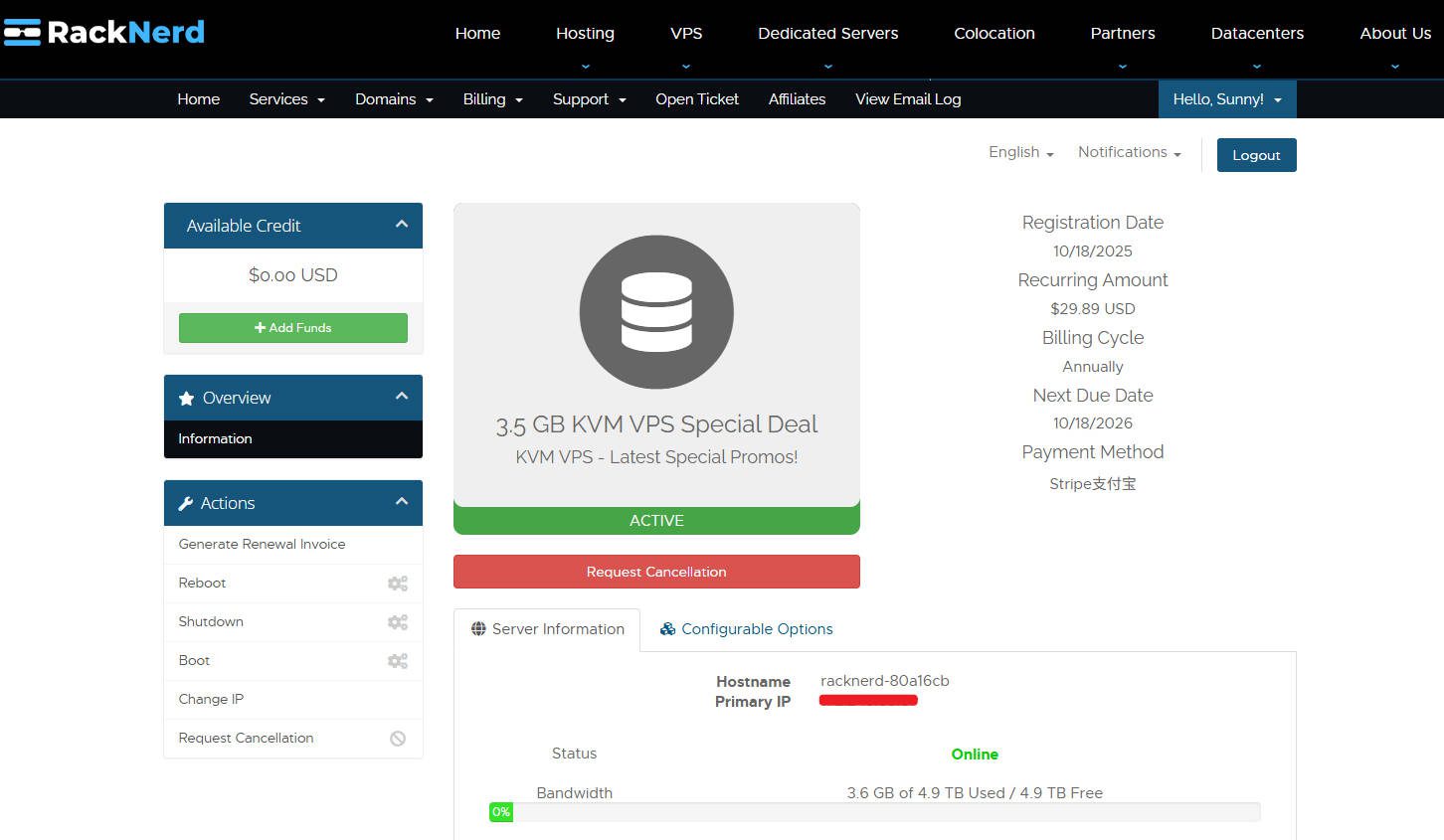Viewport: 1444px width, 840px height.
Task: Click the hostname racknerd-80a16cb
Action: click(x=884, y=681)
